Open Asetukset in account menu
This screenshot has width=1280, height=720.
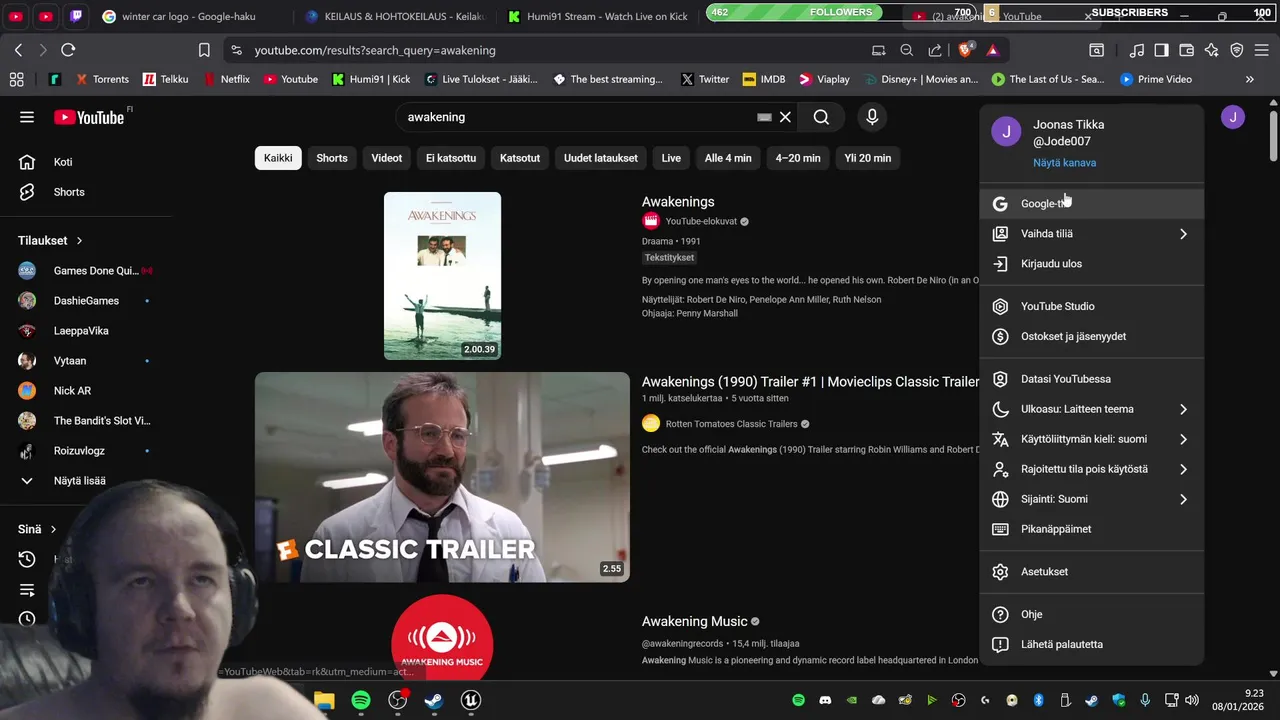pos(1092,572)
